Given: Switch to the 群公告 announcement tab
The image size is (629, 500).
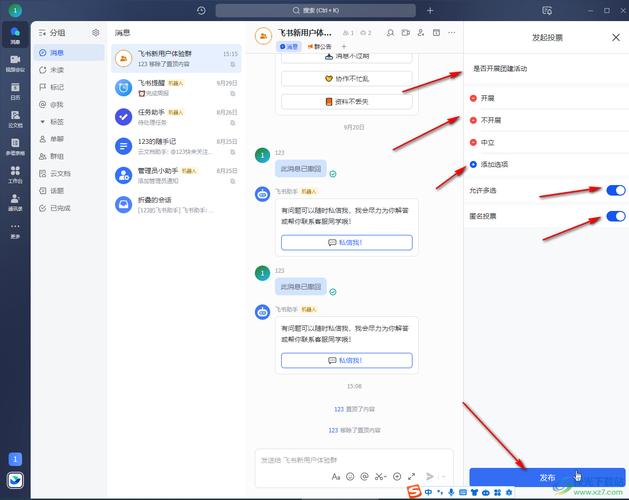Looking at the screenshot, I should (319, 47).
